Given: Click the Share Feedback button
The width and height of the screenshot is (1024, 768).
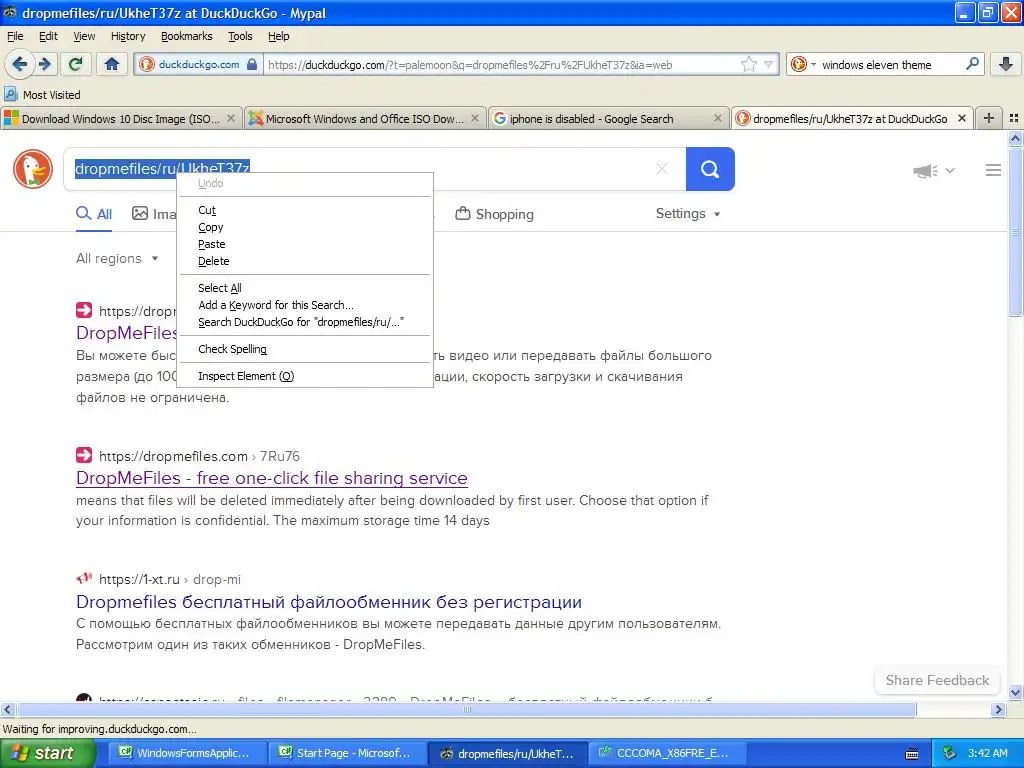Looking at the screenshot, I should [x=937, y=680].
